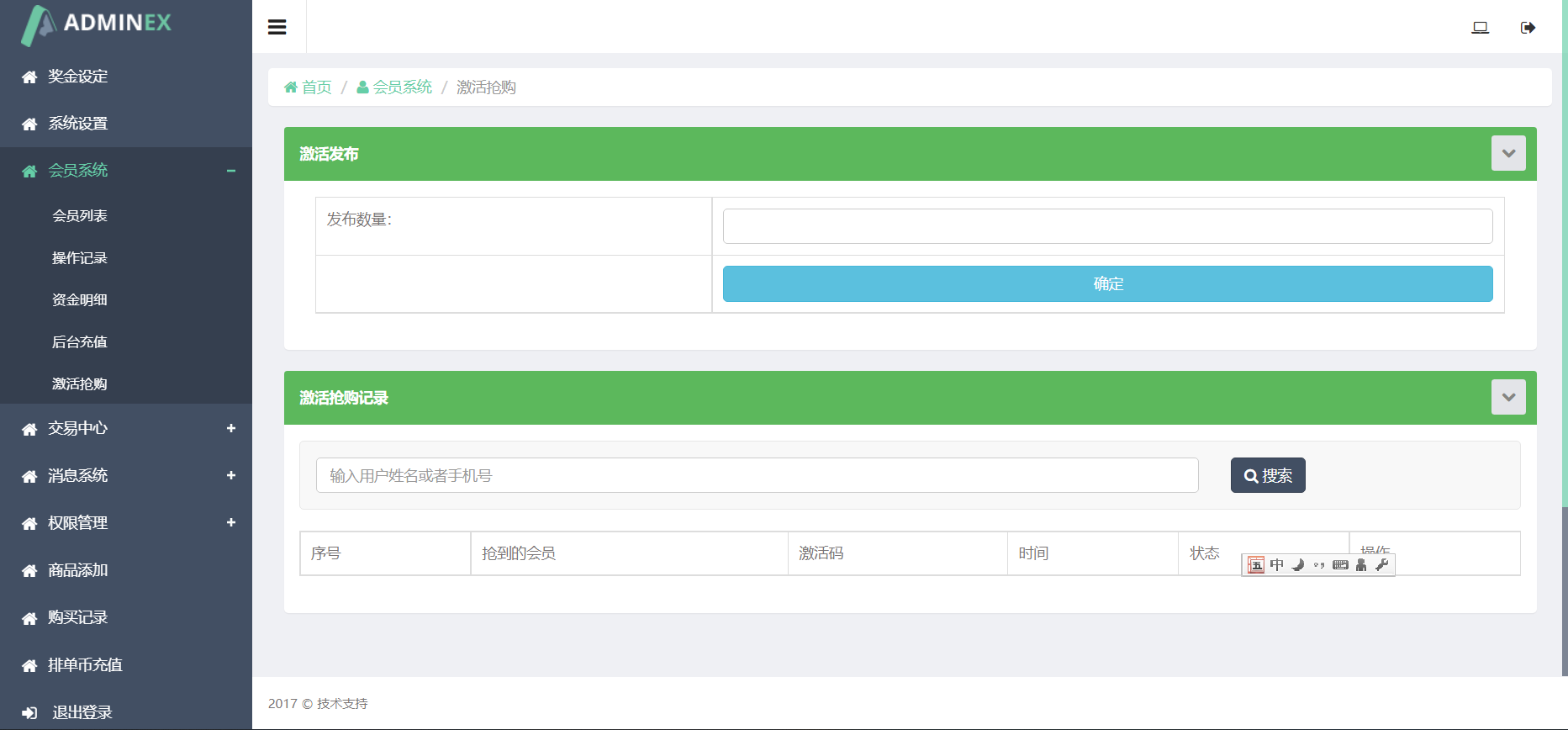The height and width of the screenshot is (730, 1568).
Task: Click the 时间 column header
Action: coord(1033,553)
